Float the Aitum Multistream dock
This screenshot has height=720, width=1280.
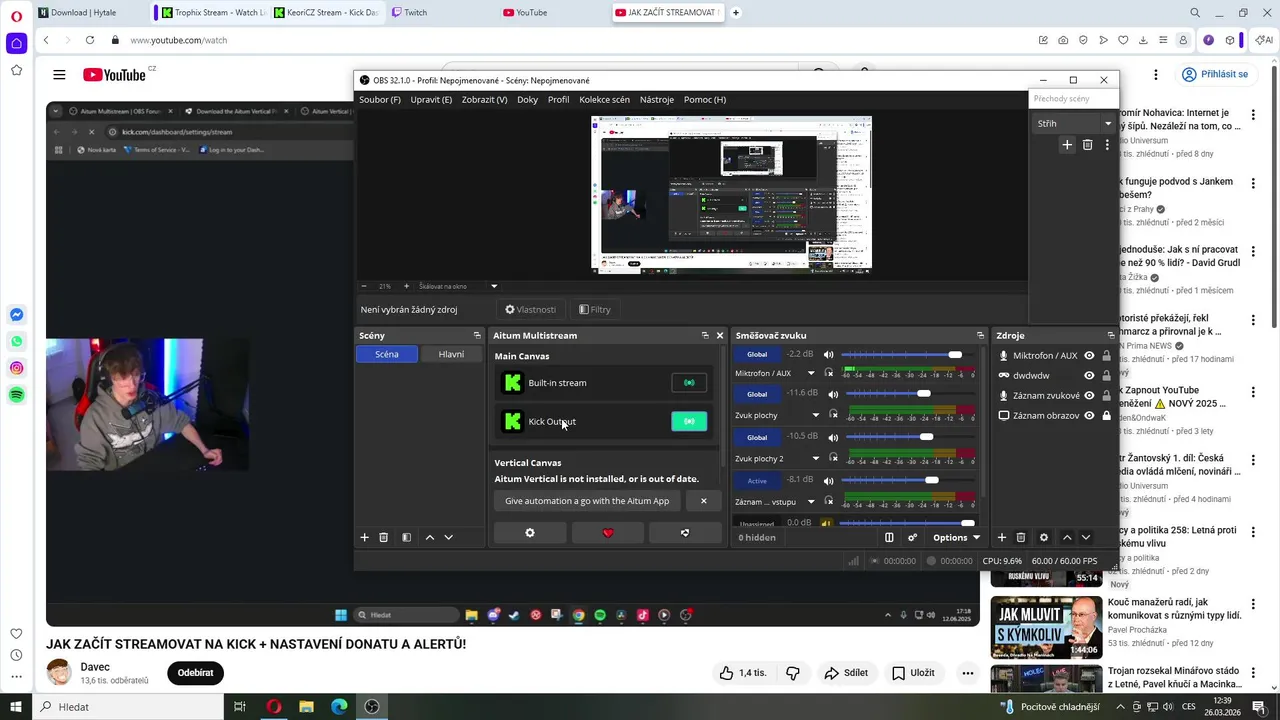pos(705,336)
